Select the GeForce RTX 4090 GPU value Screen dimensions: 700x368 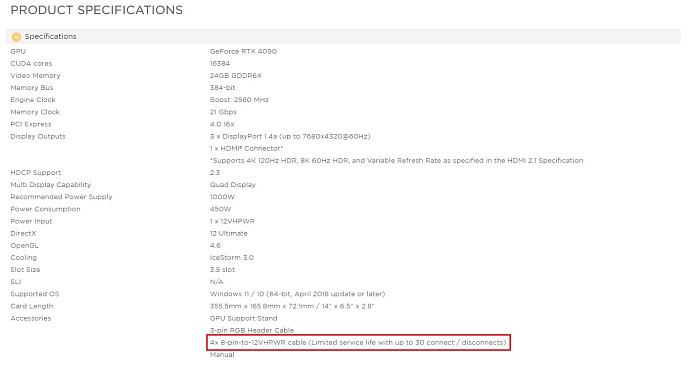[243, 51]
